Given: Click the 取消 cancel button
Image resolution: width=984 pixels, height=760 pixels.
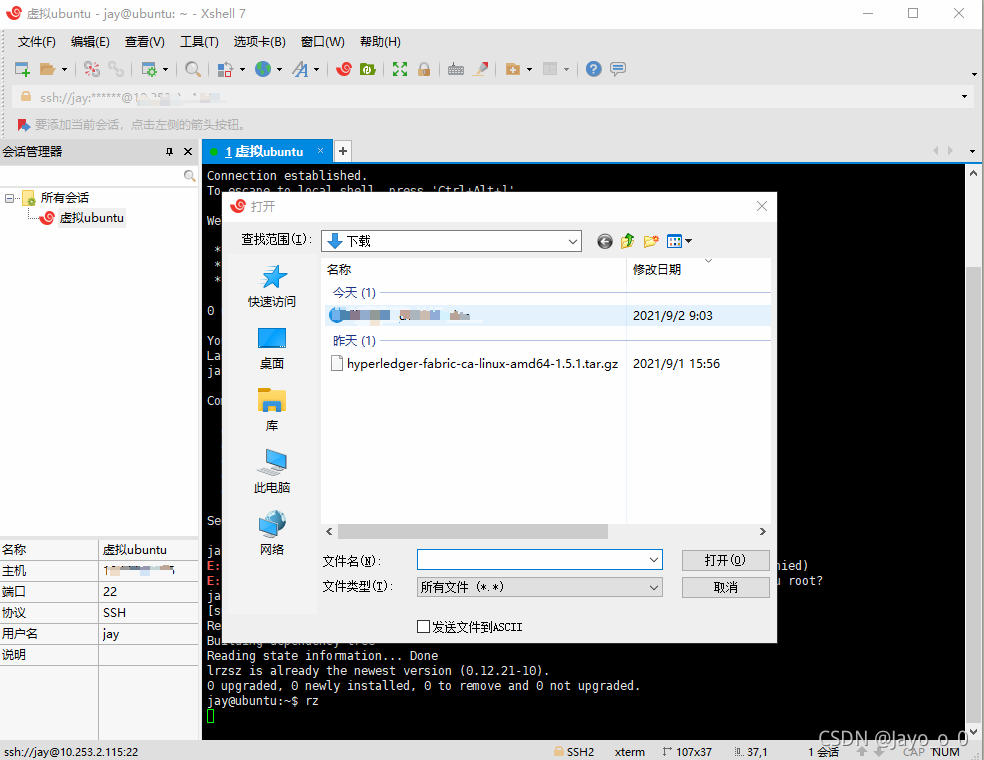Looking at the screenshot, I should click(x=725, y=587).
